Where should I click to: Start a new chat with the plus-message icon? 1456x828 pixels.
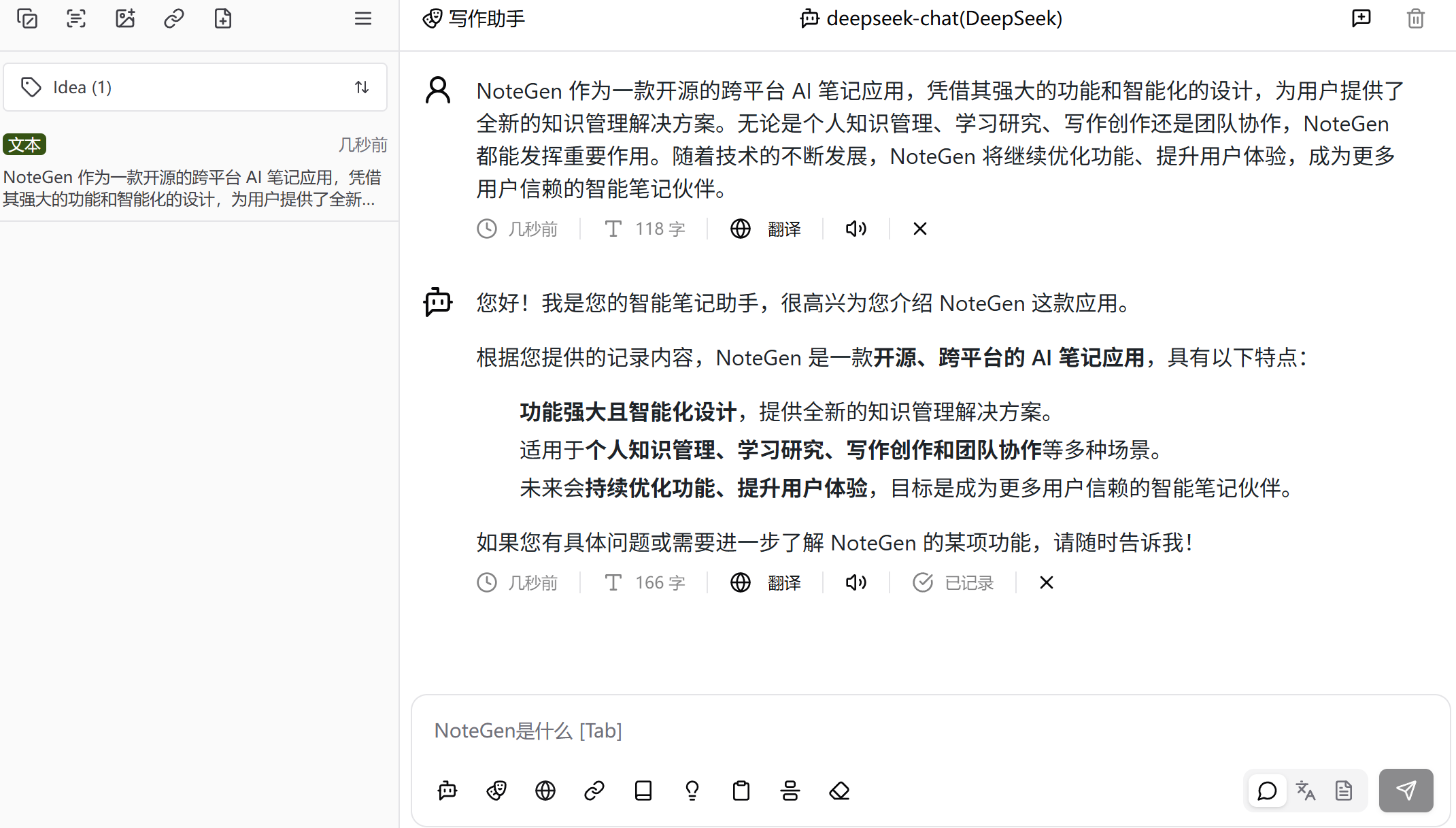click(1361, 18)
